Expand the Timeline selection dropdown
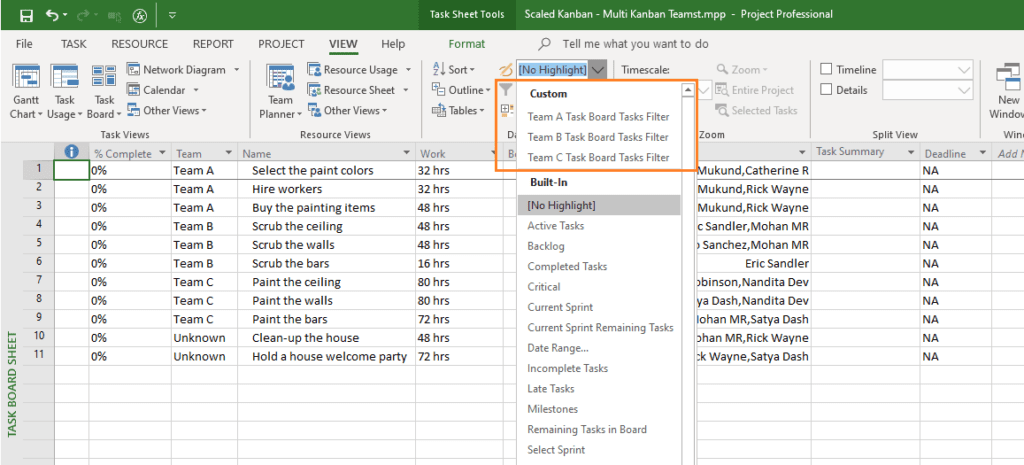 (x=963, y=70)
